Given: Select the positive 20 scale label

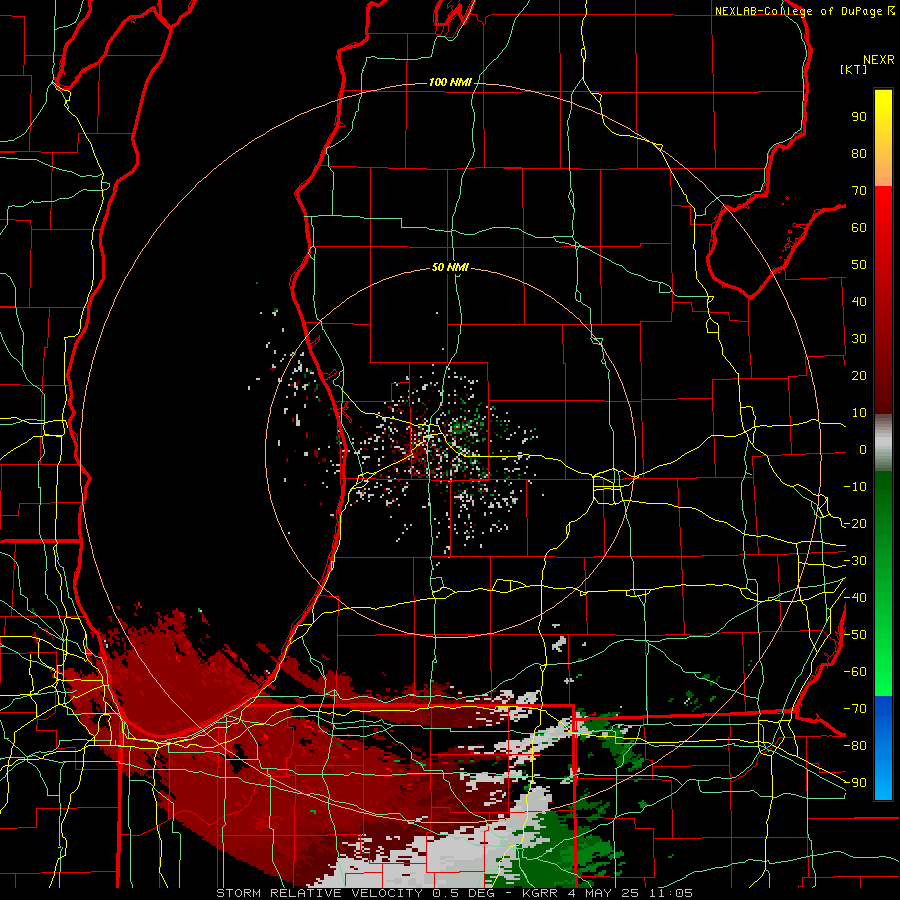Looking at the screenshot, I should click(859, 376).
